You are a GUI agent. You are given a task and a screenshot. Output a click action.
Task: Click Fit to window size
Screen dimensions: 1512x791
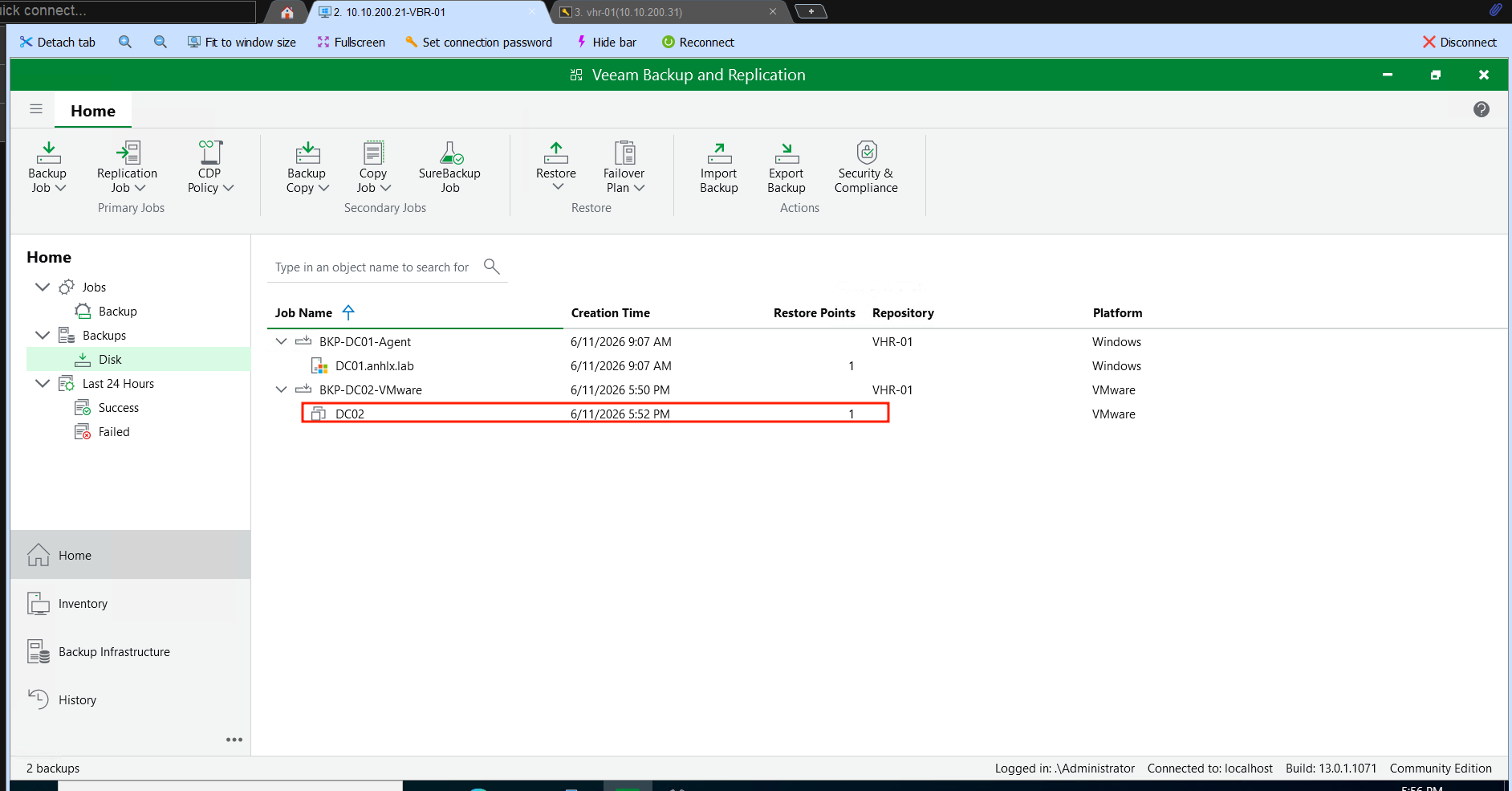pos(242,42)
